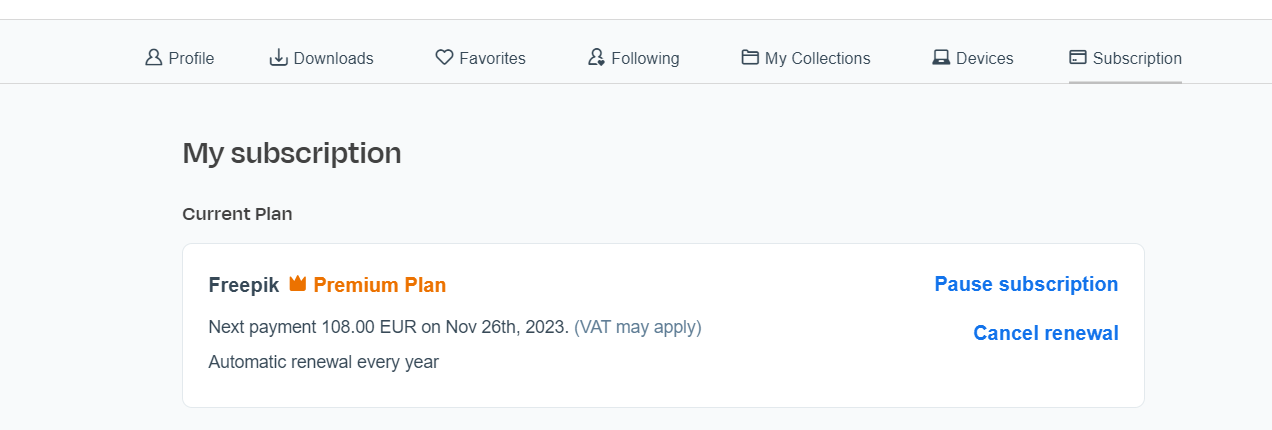Click the Downloads arrow icon

tap(279, 58)
